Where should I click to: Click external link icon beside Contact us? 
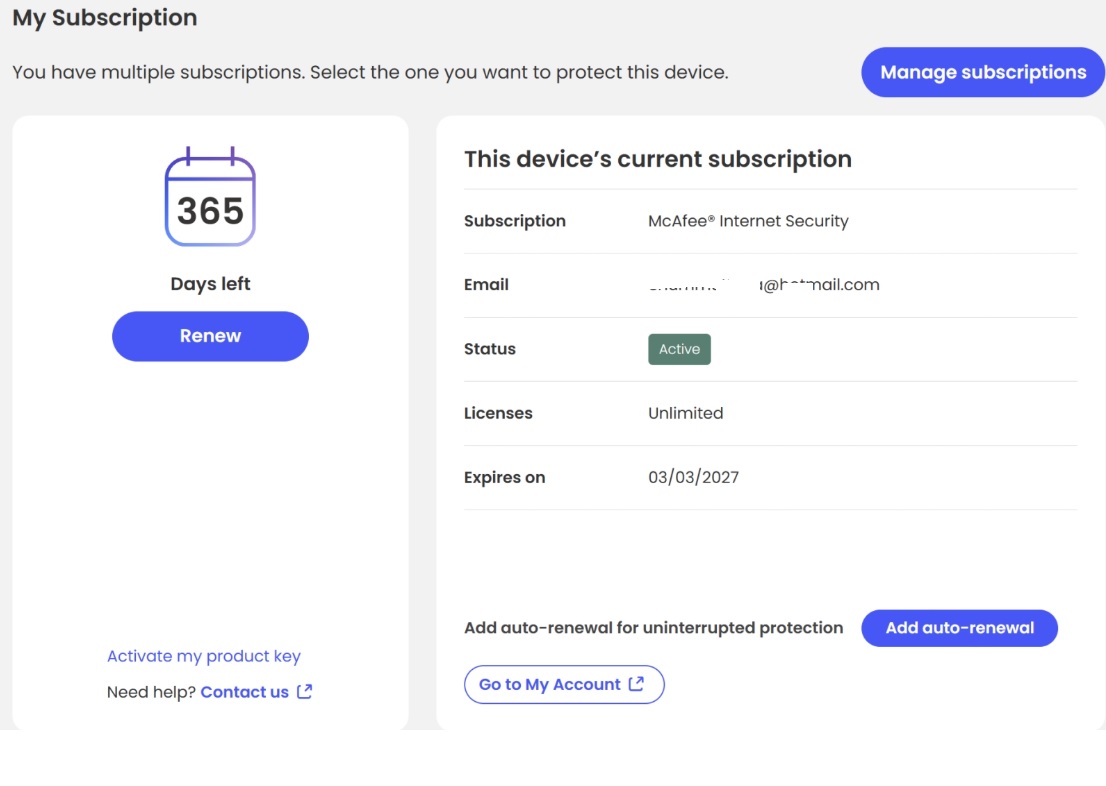[x=305, y=691]
